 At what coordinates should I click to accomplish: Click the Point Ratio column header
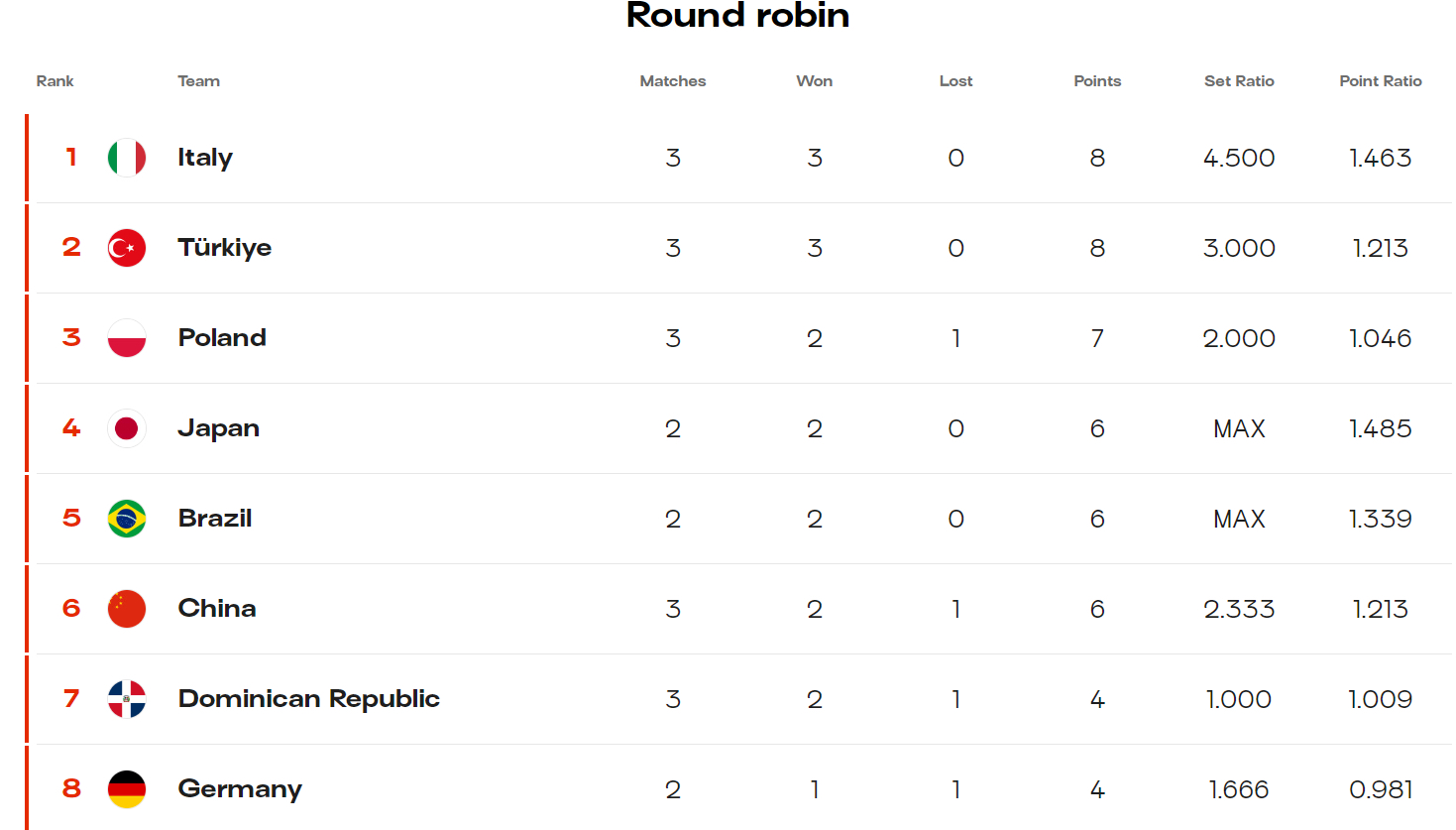point(1381,81)
